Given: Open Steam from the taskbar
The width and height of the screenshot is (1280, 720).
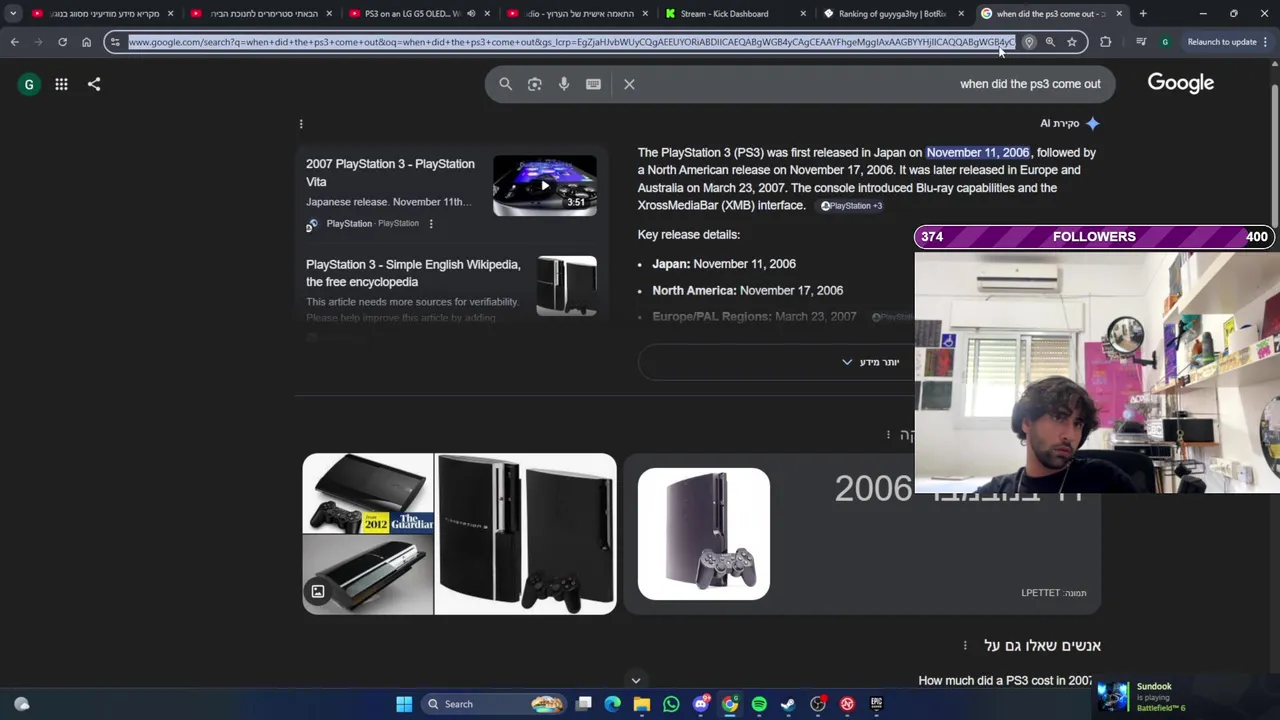Looking at the screenshot, I should click(x=788, y=704).
